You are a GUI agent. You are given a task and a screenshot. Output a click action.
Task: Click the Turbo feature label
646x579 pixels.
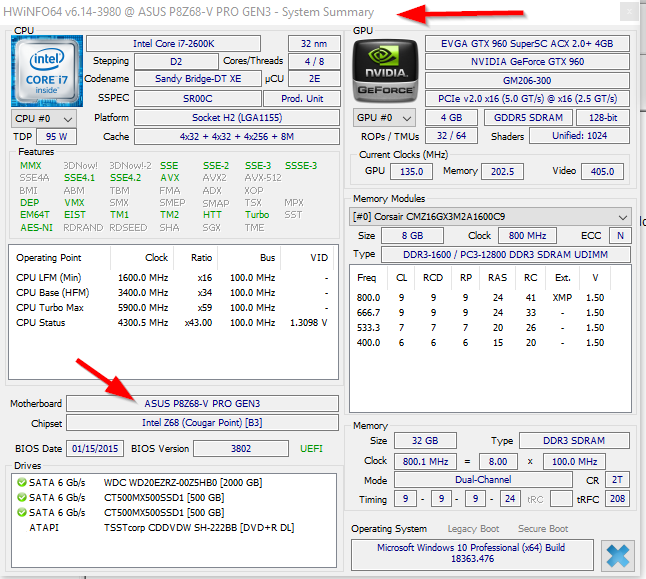click(x=257, y=215)
